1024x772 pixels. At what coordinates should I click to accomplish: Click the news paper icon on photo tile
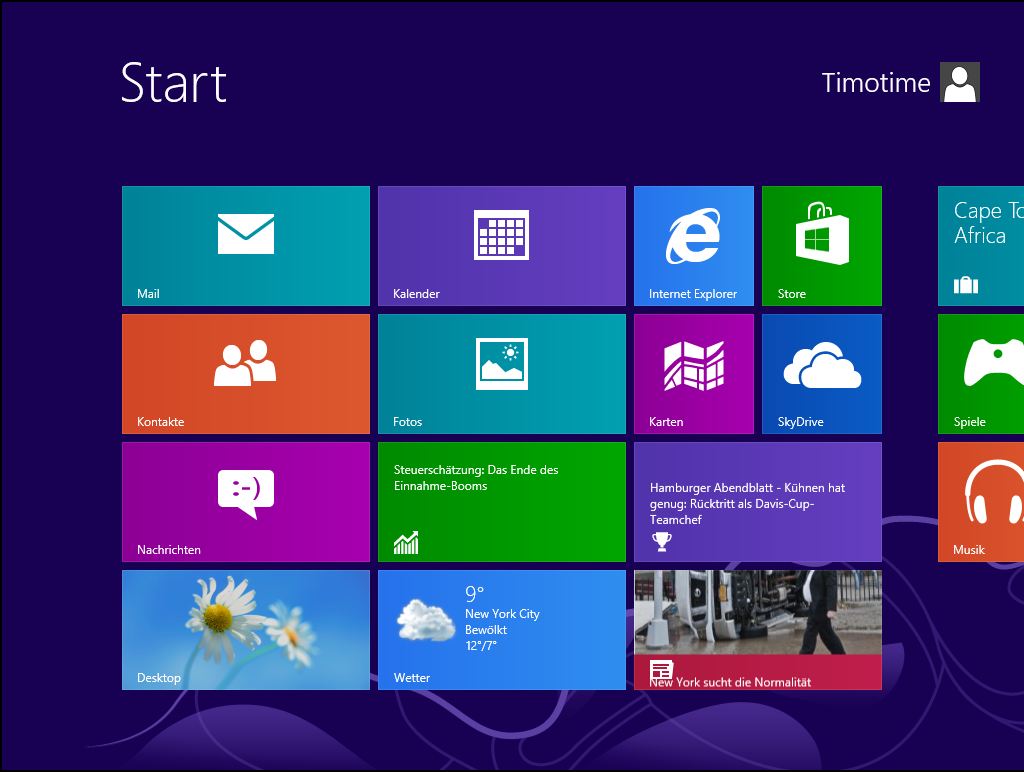pos(661,670)
